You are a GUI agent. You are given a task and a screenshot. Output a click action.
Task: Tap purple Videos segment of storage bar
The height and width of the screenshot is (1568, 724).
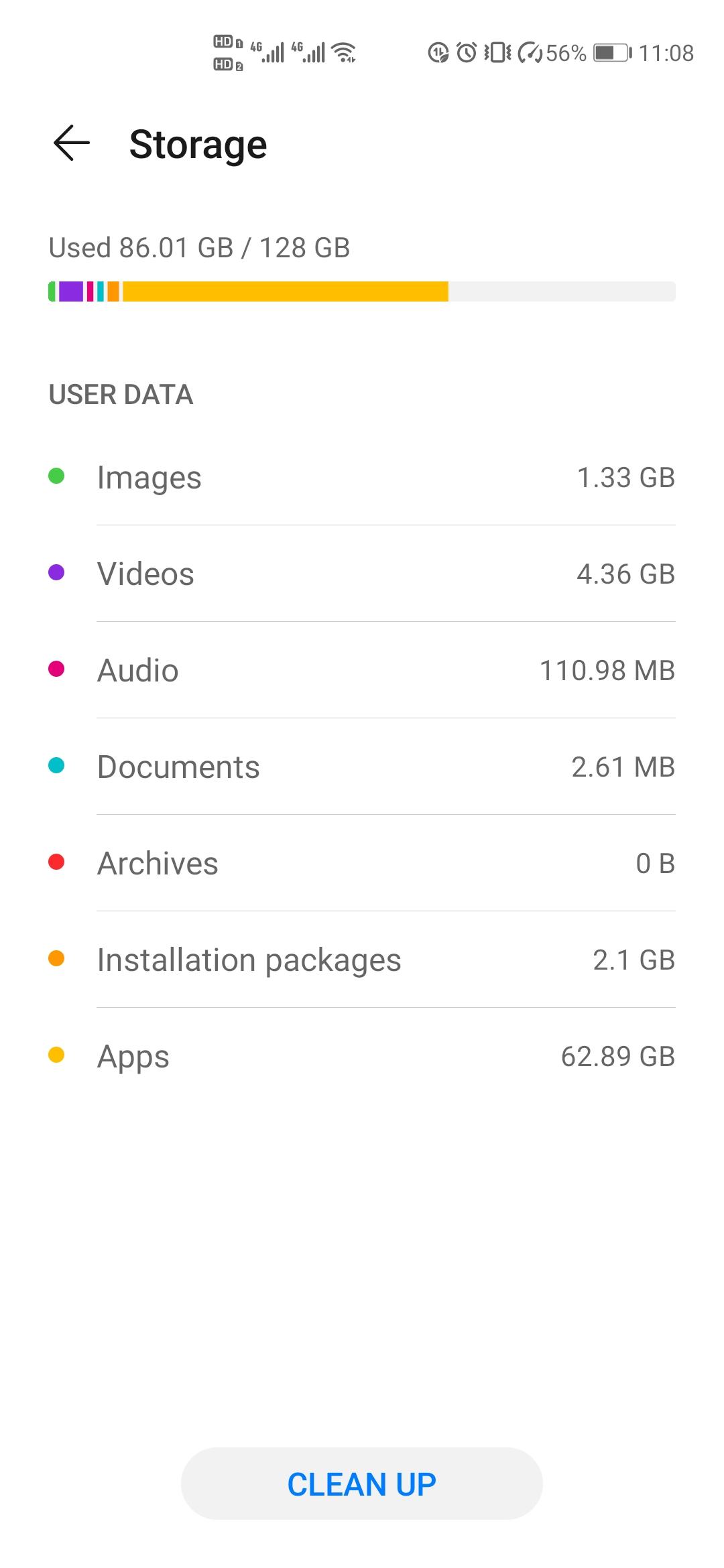click(x=71, y=291)
